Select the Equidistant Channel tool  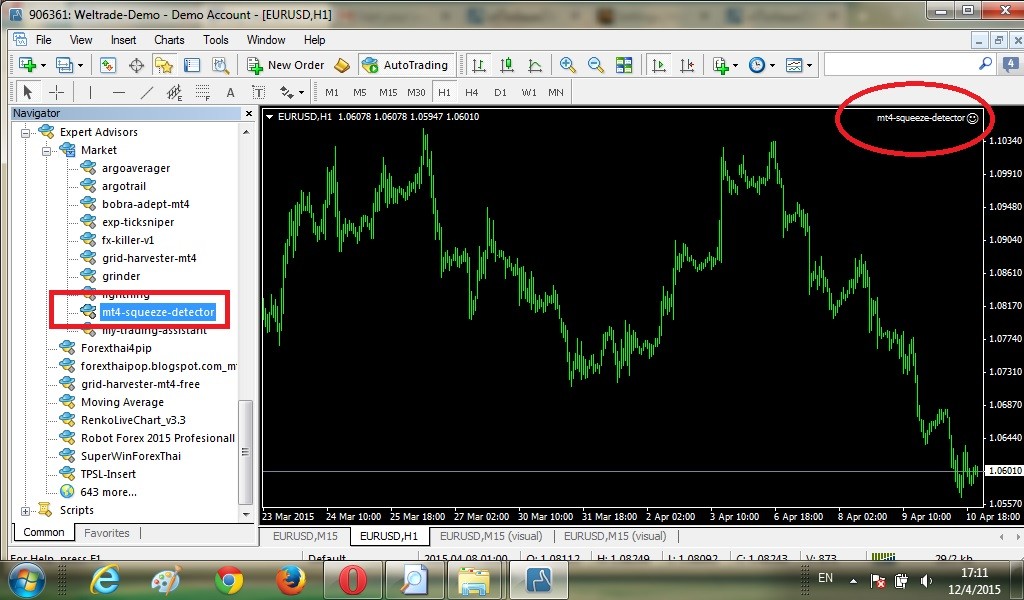pyautogui.click(x=174, y=92)
